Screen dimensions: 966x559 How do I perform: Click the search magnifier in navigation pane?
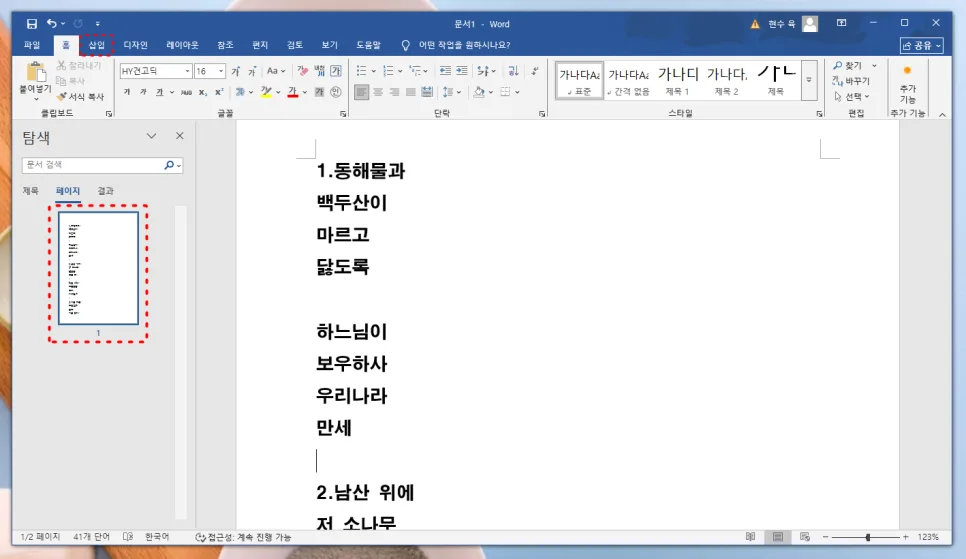pos(169,165)
